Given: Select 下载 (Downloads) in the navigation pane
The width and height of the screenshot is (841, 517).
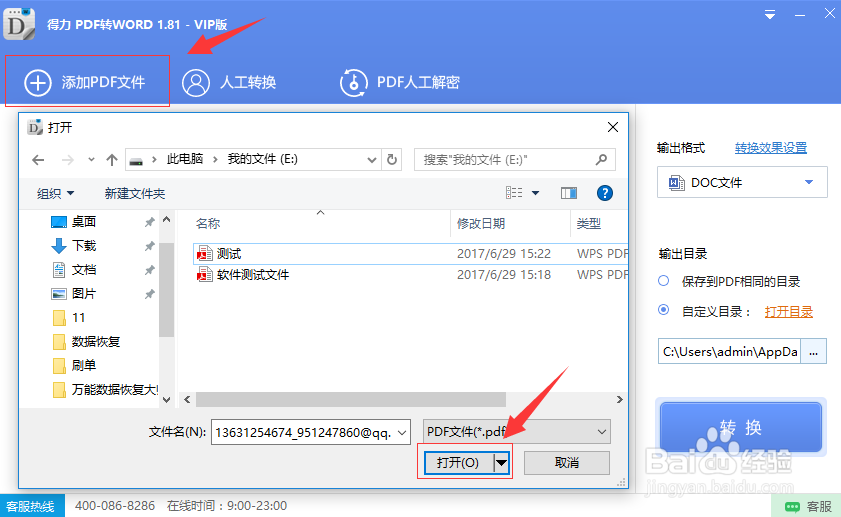Looking at the screenshot, I should point(84,246).
